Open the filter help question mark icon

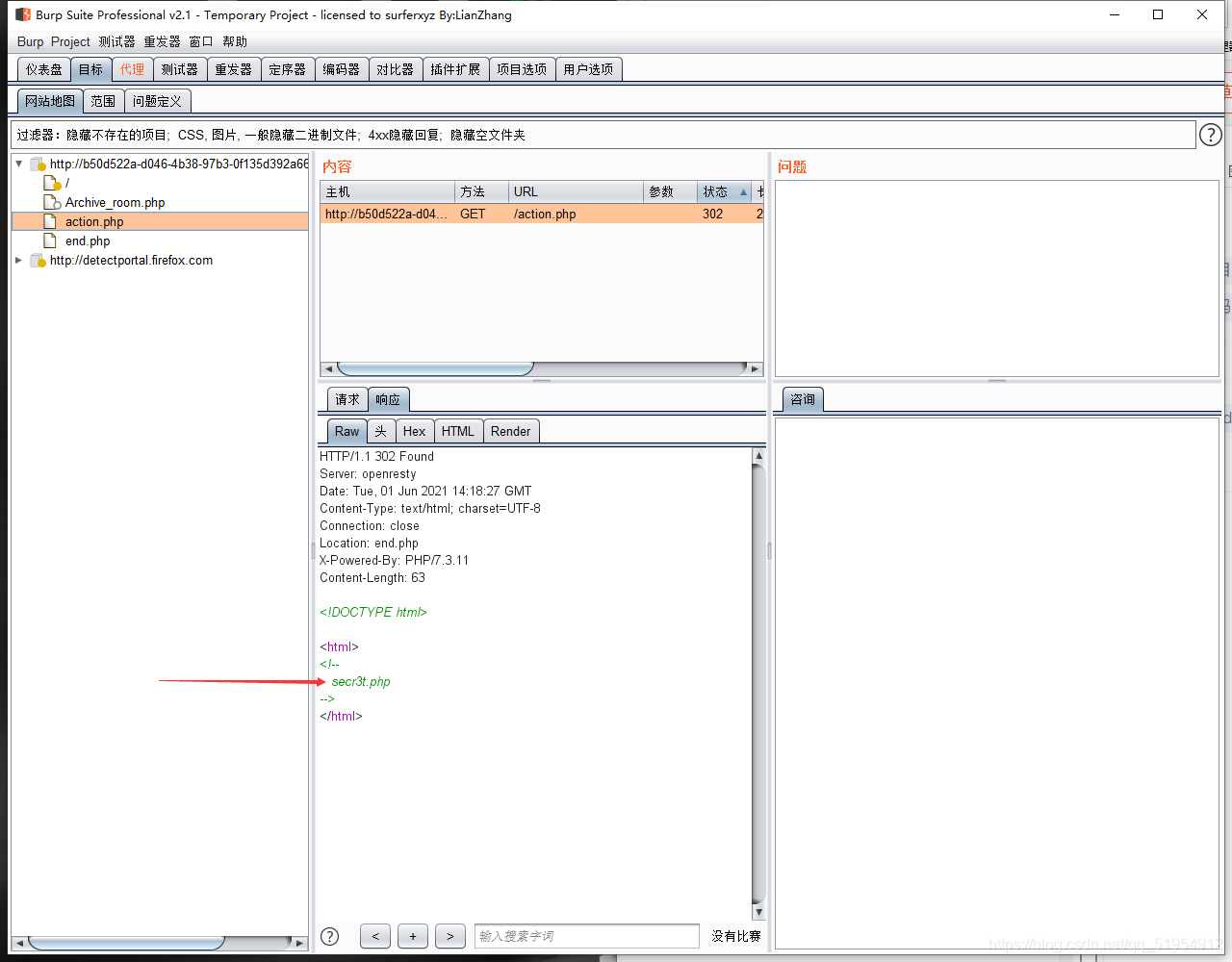(x=1211, y=135)
